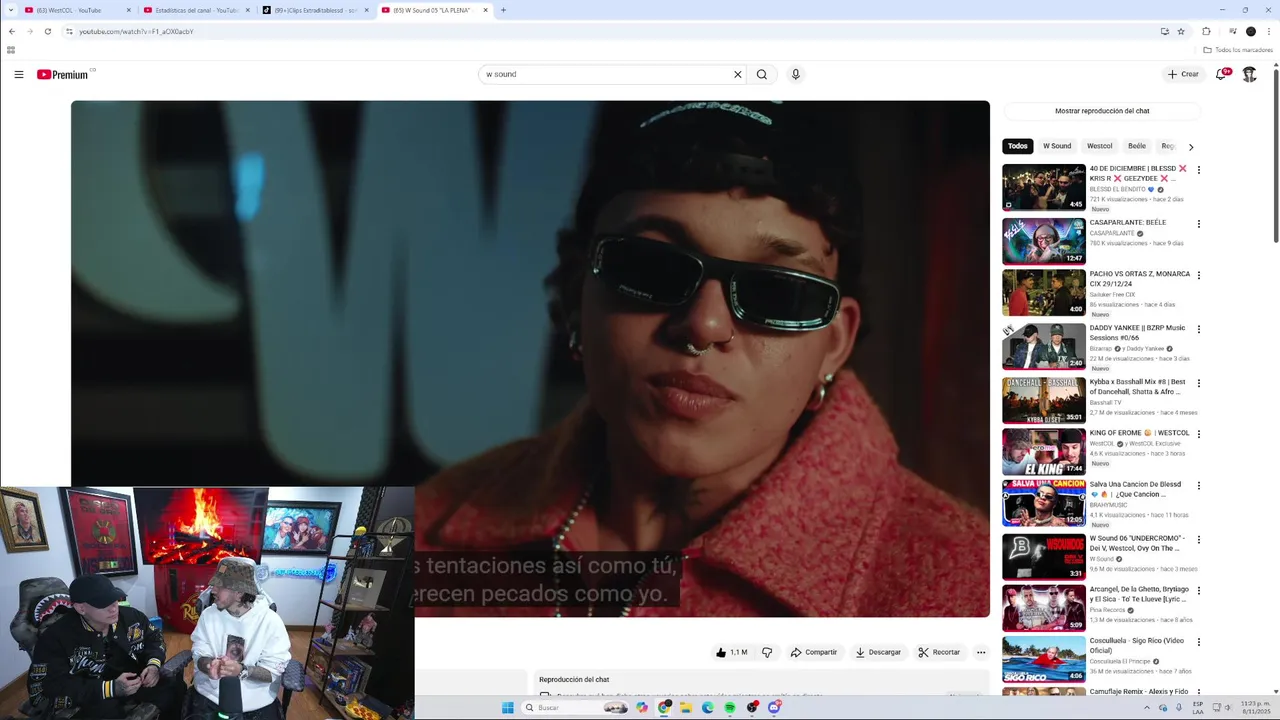Open options for W Sound 06 UNDERCROMO
The height and width of the screenshot is (720, 1280).
click(1198, 540)
